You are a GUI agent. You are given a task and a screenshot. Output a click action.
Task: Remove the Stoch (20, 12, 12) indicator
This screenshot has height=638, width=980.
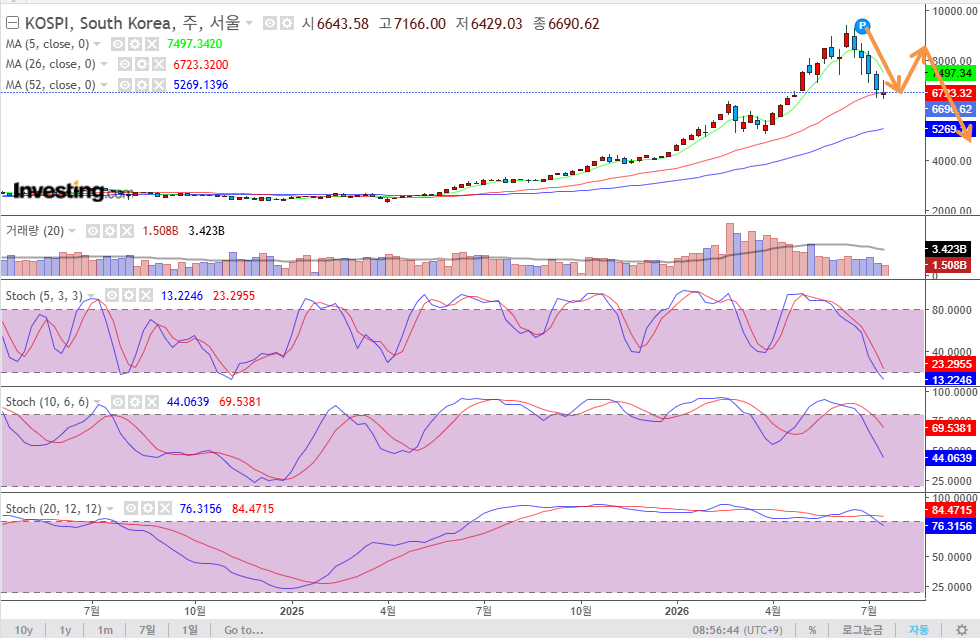pos(164,509)
